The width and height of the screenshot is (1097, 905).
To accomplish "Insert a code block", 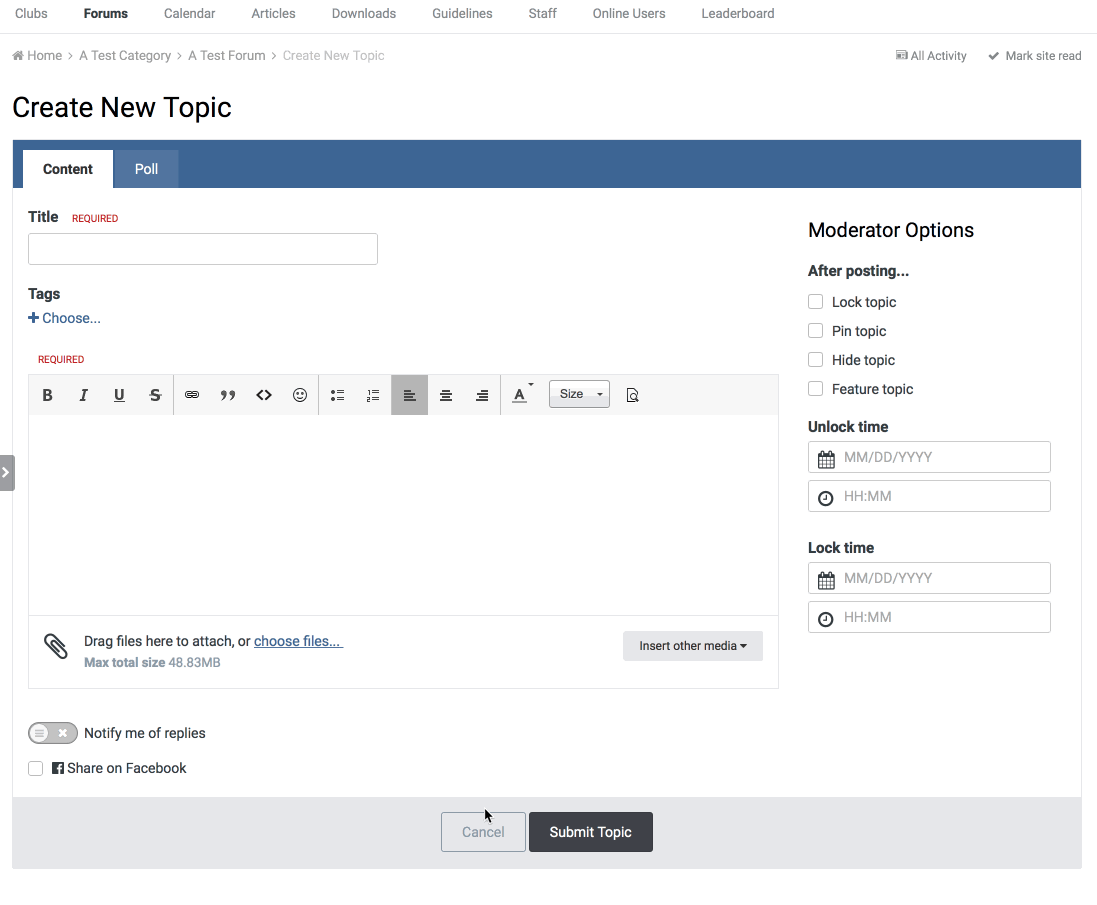I will click(x=264, y=395).
